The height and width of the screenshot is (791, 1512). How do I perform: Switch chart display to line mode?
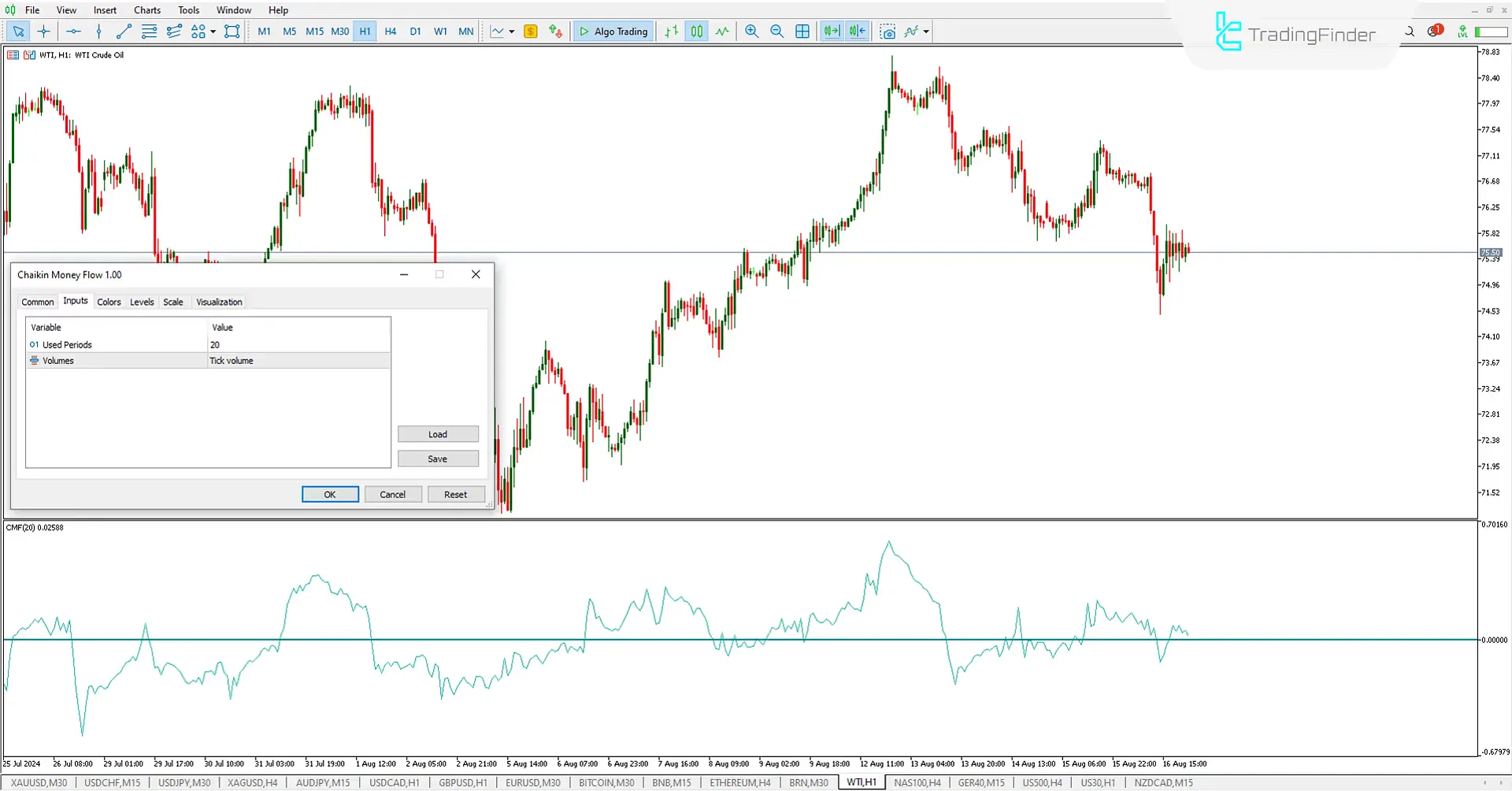pyautogui.click(x=722, y=32)
